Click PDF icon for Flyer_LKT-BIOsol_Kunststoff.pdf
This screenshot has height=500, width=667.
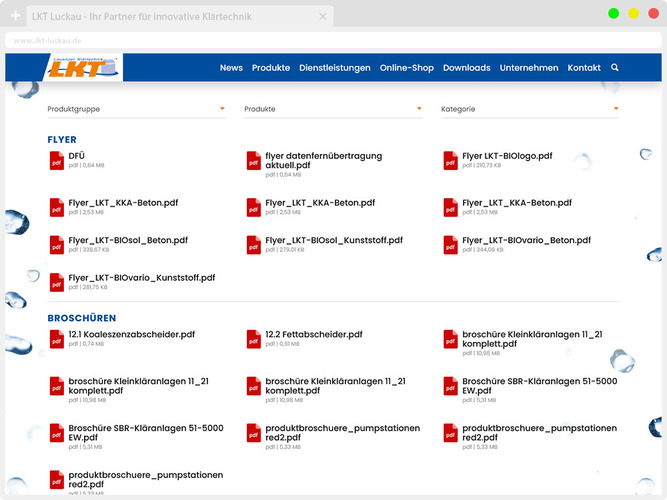coord(254,245)
